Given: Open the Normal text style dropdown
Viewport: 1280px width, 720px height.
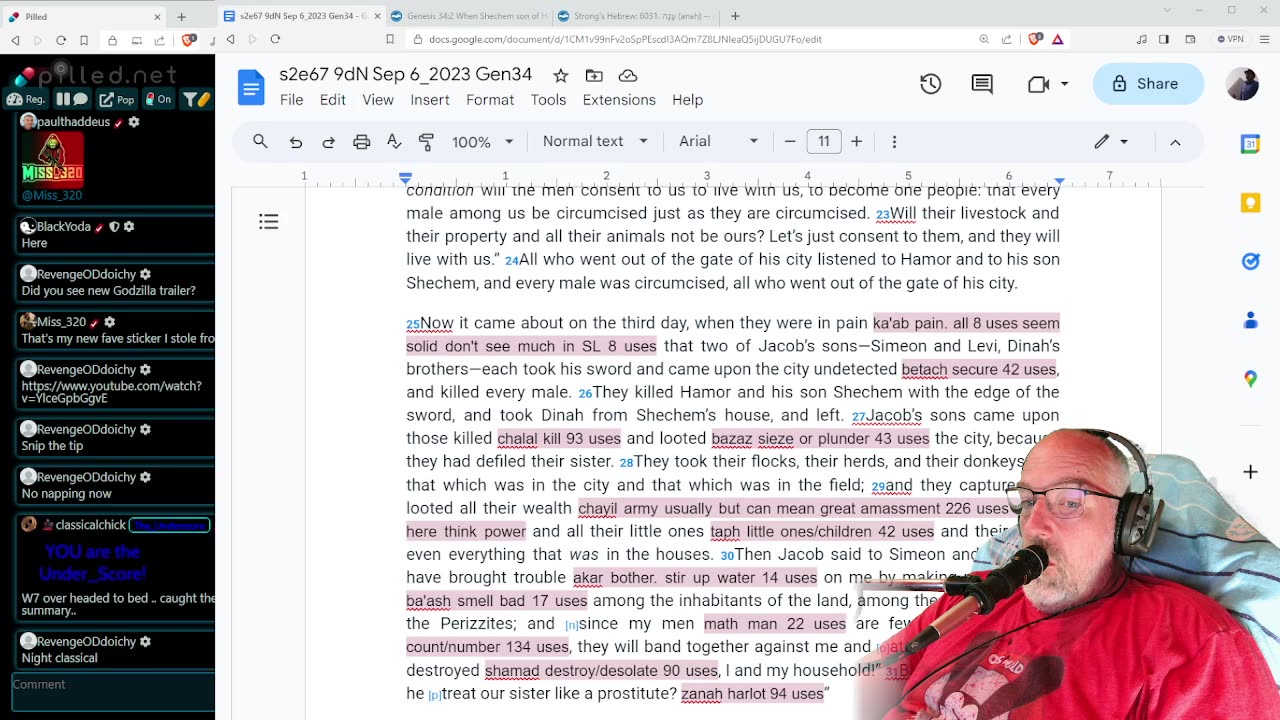Looking at the screenshot, I should click(595, 142).
